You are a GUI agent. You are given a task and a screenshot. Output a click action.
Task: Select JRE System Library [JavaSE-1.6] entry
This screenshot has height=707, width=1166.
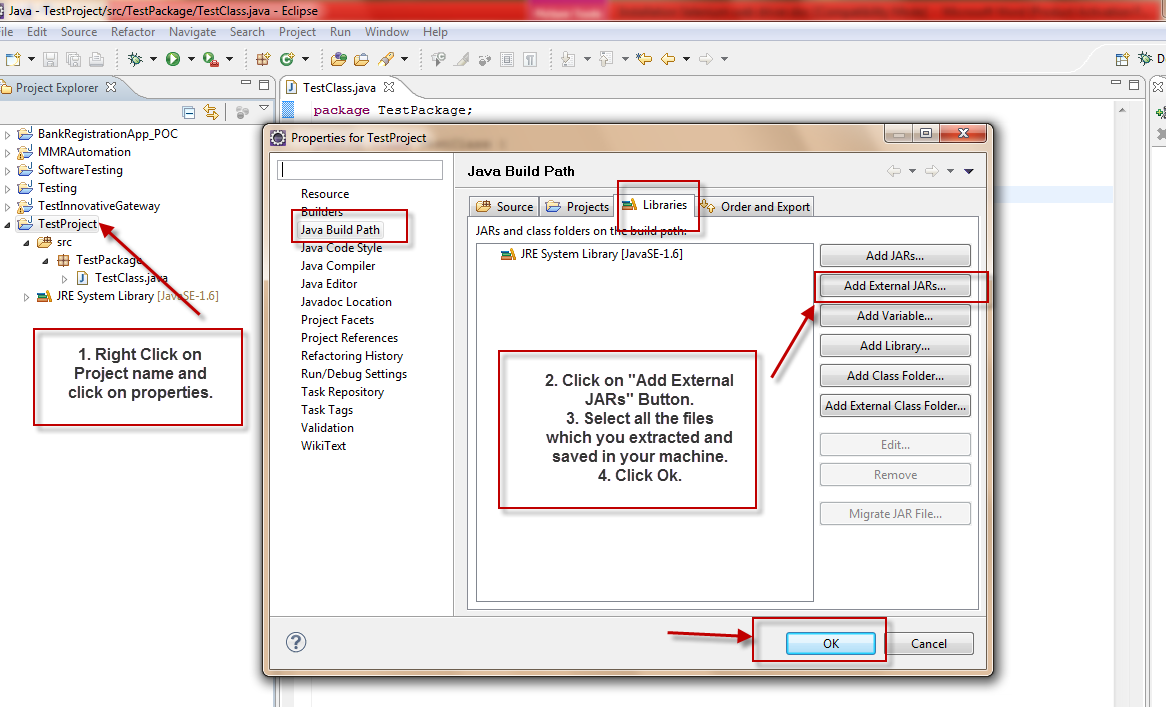click(x=592, y=254)
